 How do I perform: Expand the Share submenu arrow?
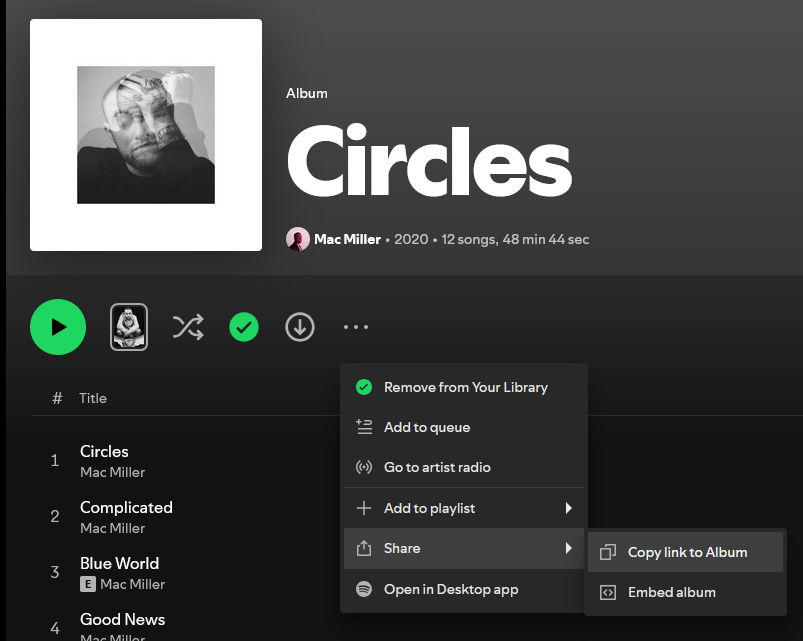[568, 548]
